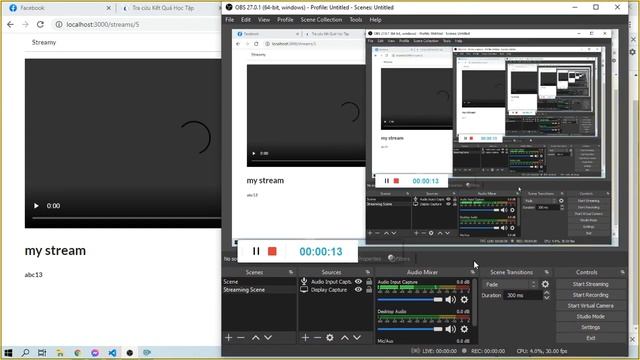Hide Audio Input Capture source eye
This screenshot has width=640, height=360.
coord(358,282)
